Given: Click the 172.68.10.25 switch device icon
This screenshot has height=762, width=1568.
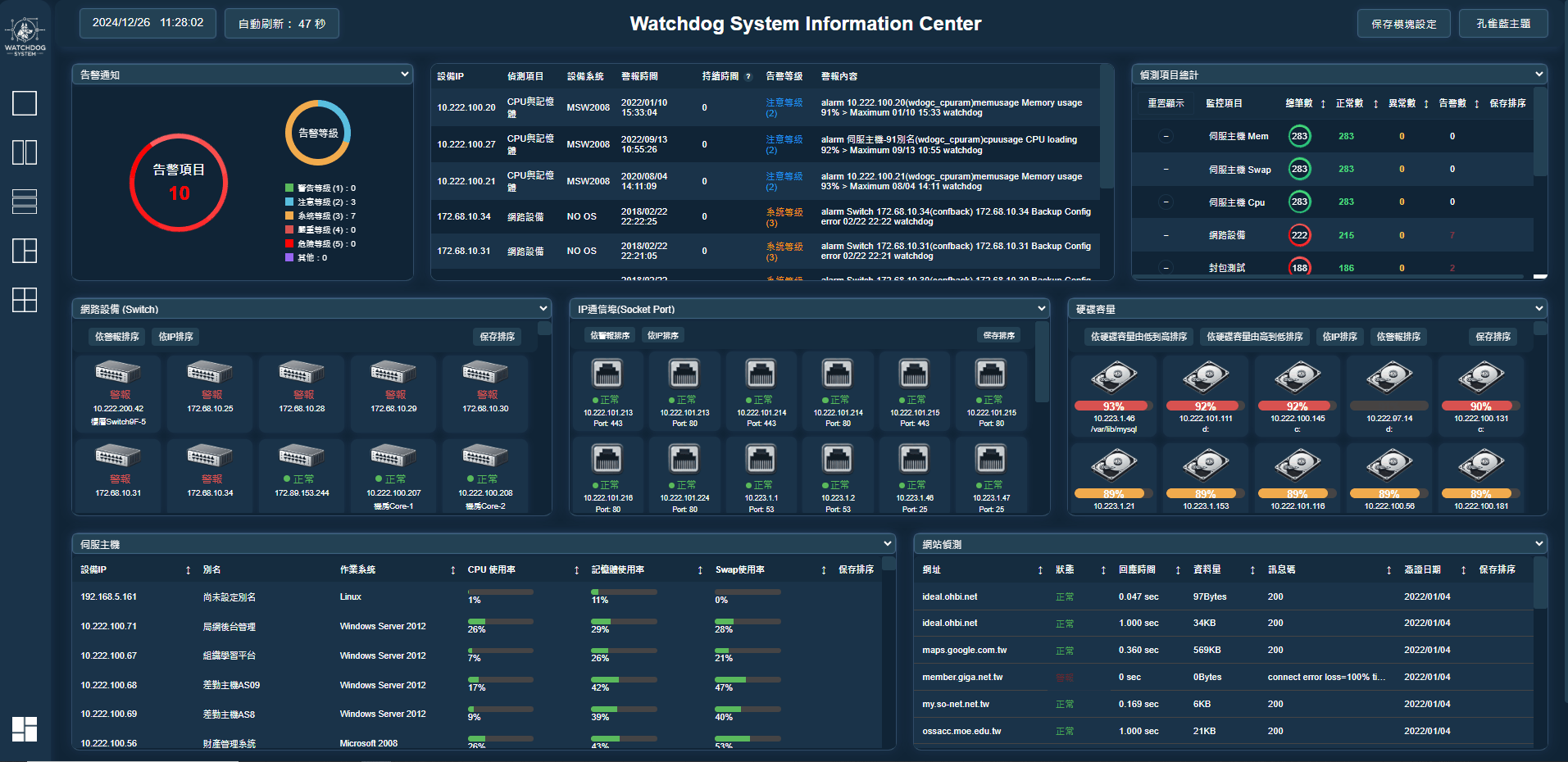Looking at the screenshot, I should pyautogui.click(x=210, y=372).
